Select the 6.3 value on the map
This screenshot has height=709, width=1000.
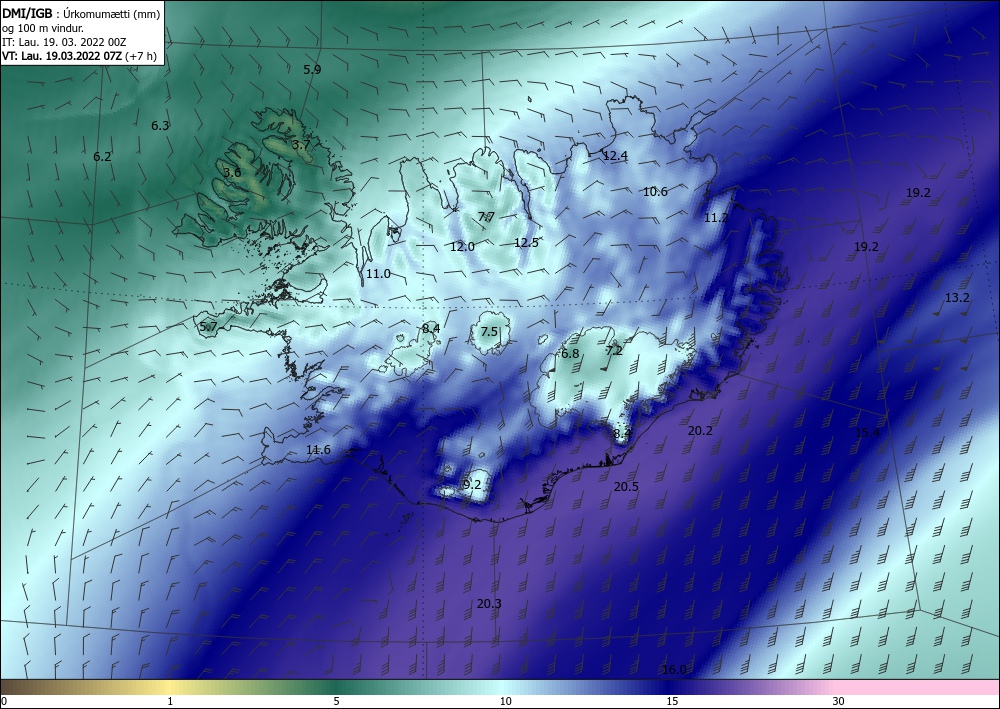[160, 126]
